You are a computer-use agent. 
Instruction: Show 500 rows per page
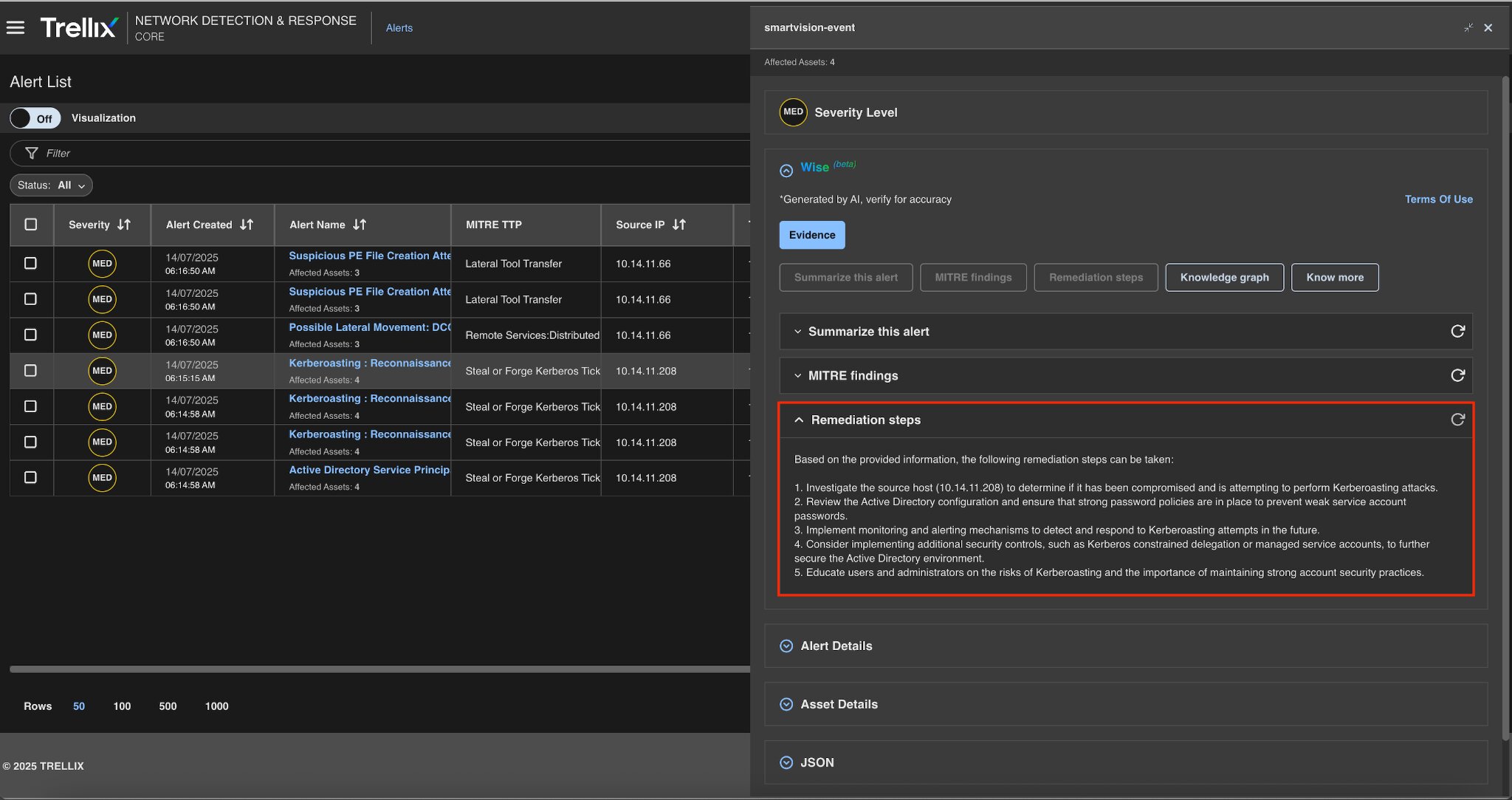pyautogui.click(x=168, y=706)
